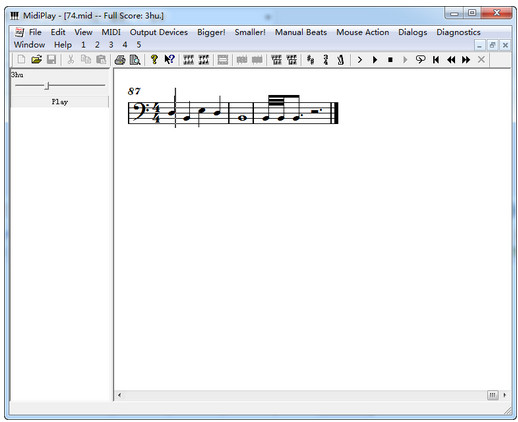This screenshot has height=422, width=518.
Task: Open the Edit menu
Action: 58,32
